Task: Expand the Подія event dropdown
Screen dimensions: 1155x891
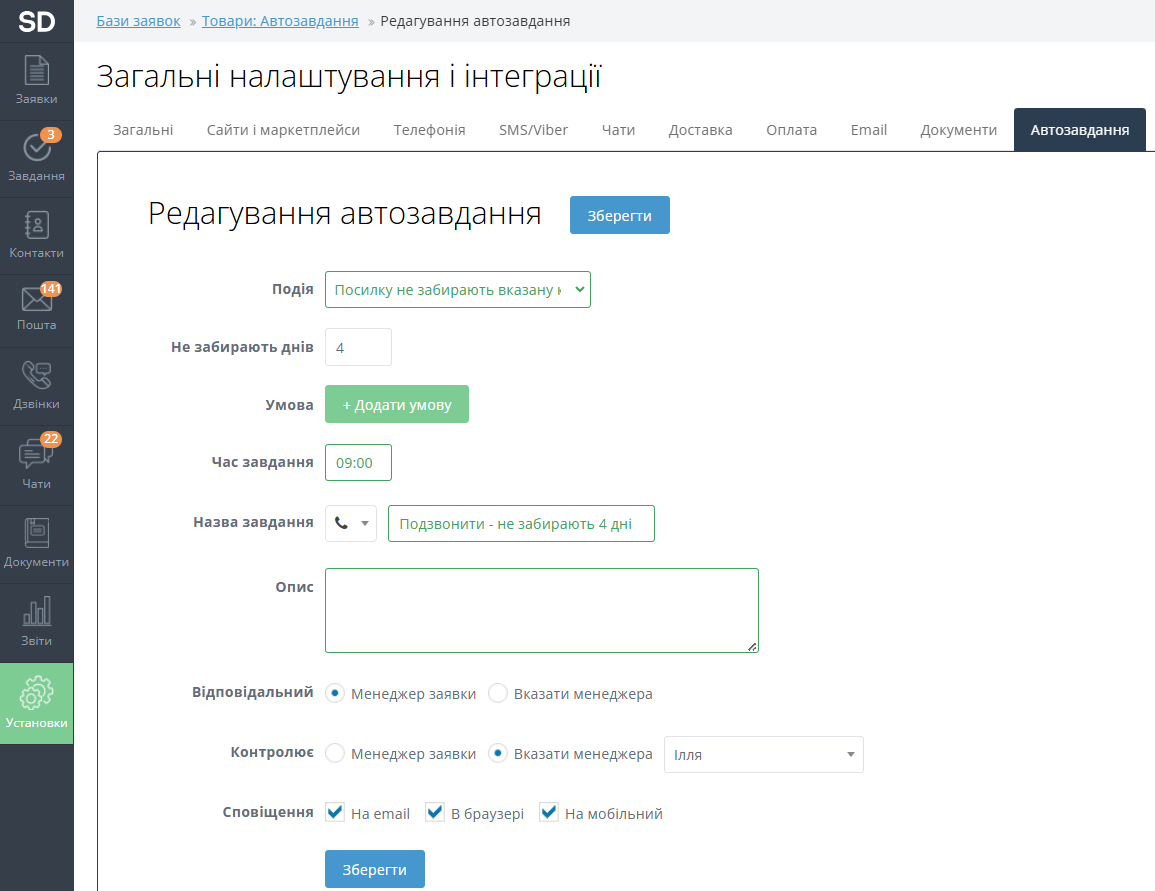Action: 457,290
